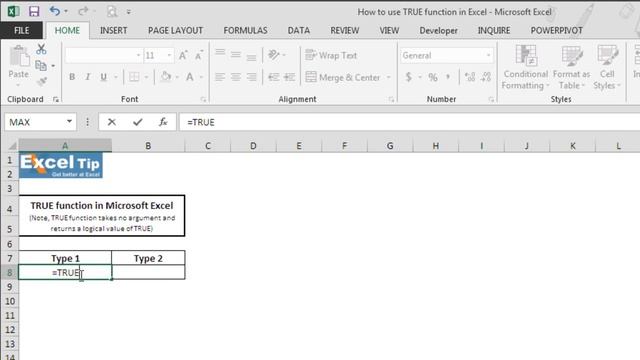Click the Increase Font Size icon
Image resolution: width=640 pixels, height=360 pixels.
pyautogui.click(x=183, y=55)
